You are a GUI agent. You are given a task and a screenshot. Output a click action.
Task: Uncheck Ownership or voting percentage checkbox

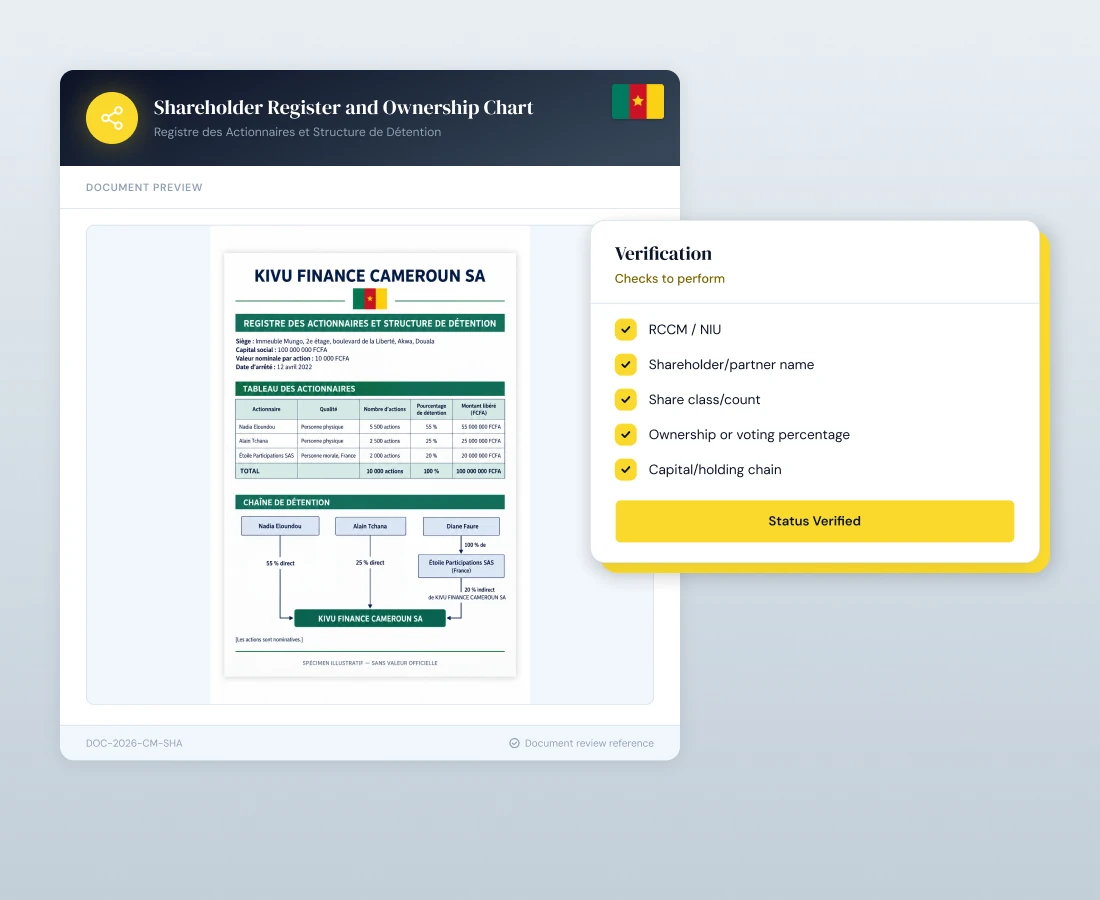(626, 434)
